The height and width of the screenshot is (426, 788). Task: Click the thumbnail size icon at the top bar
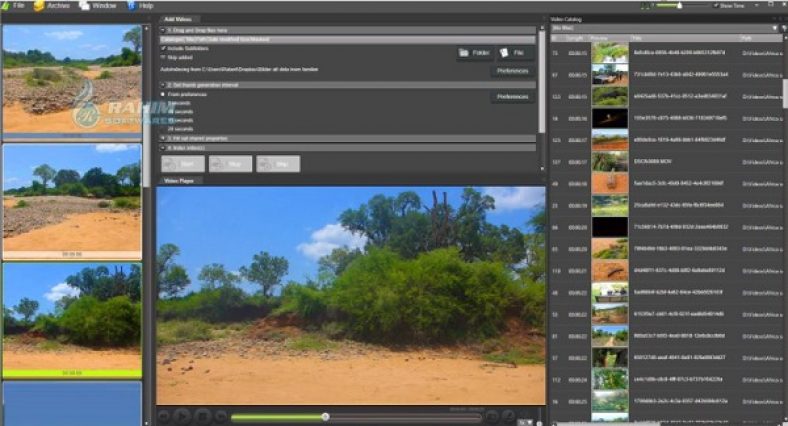(x=646, y=6)
